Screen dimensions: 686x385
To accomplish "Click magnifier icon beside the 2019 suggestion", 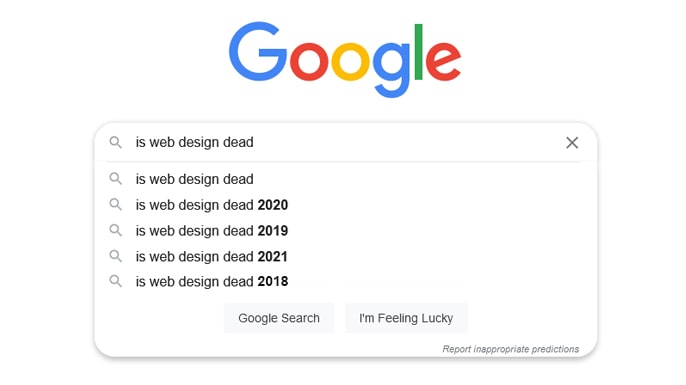I will click(x=116, y=230).
